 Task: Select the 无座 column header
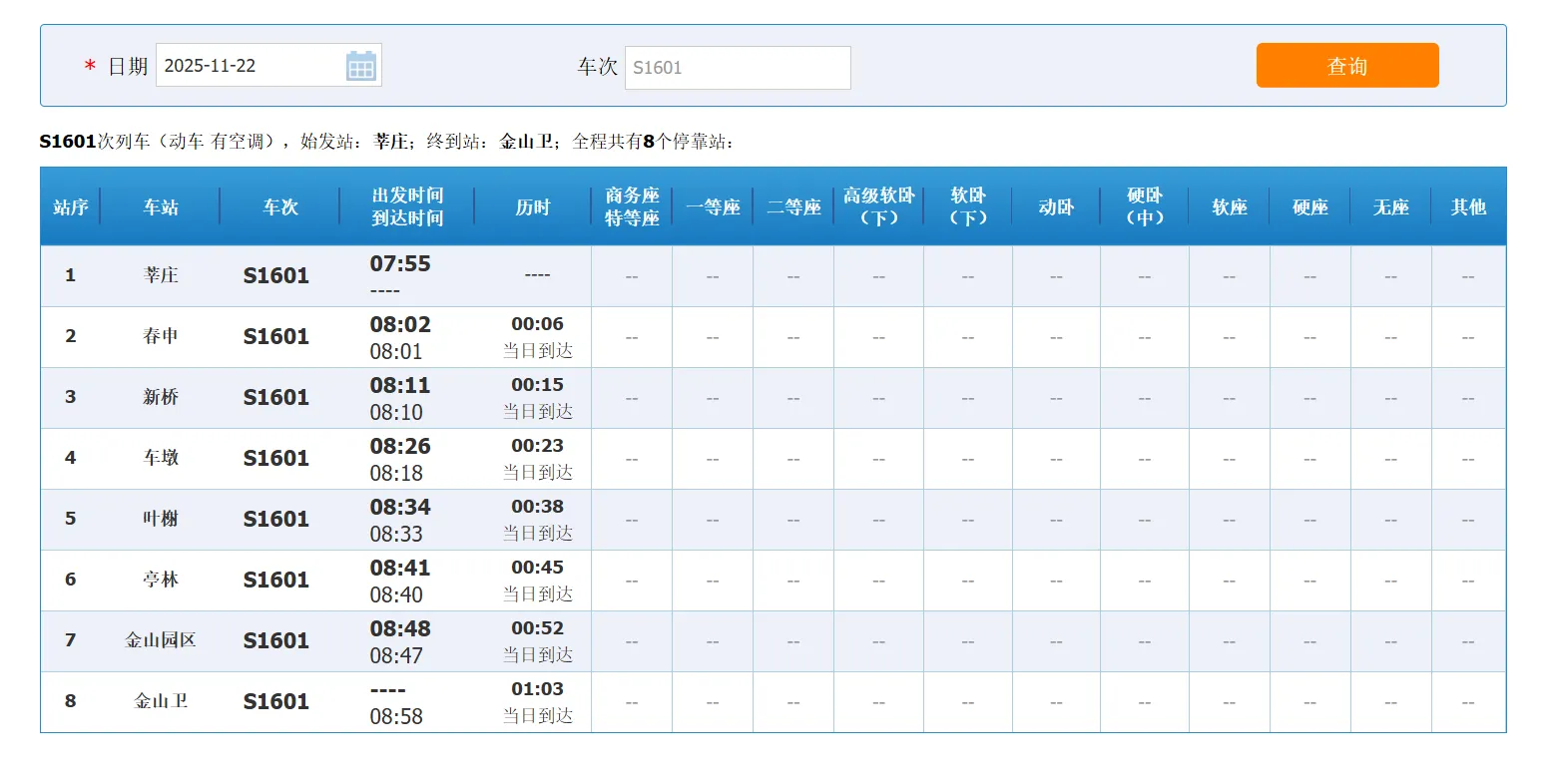point(1390,207)
